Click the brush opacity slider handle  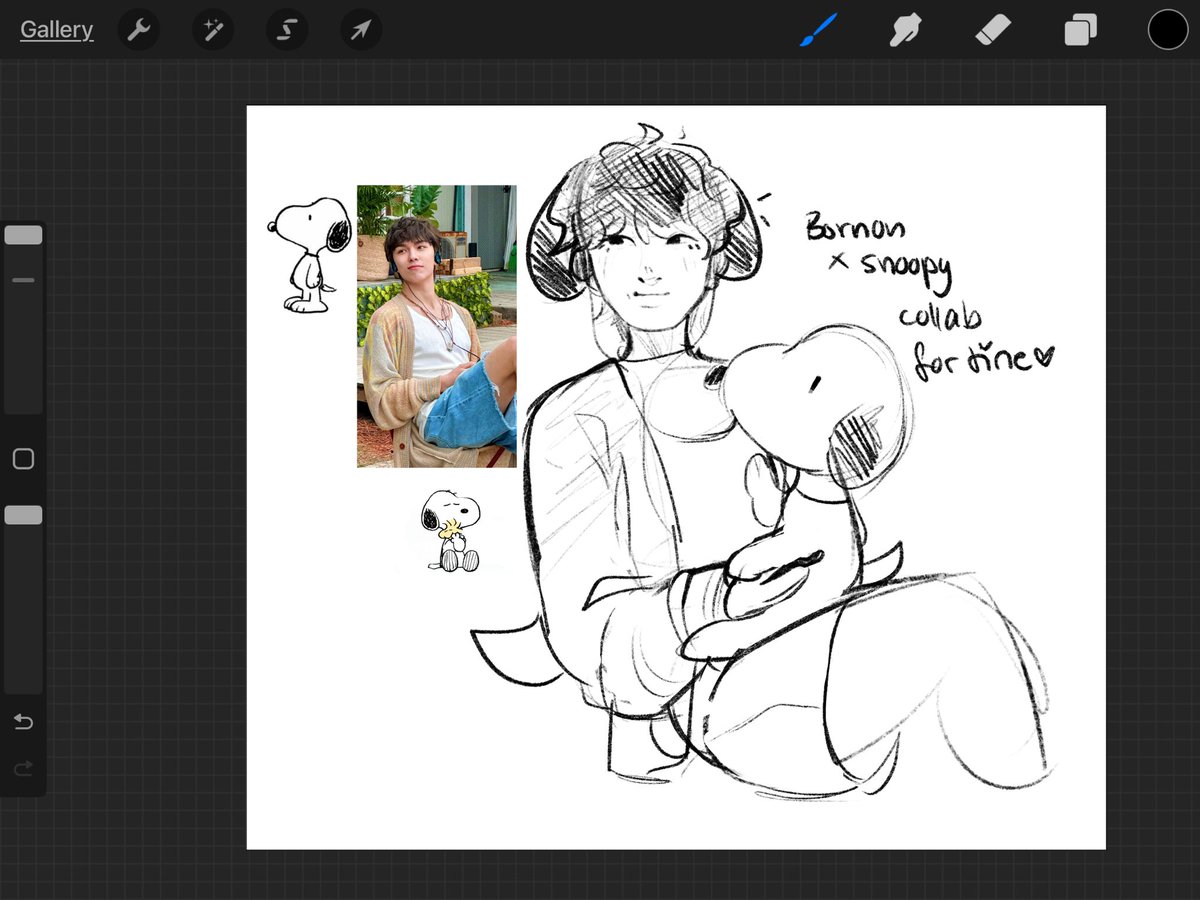(23, 515)
